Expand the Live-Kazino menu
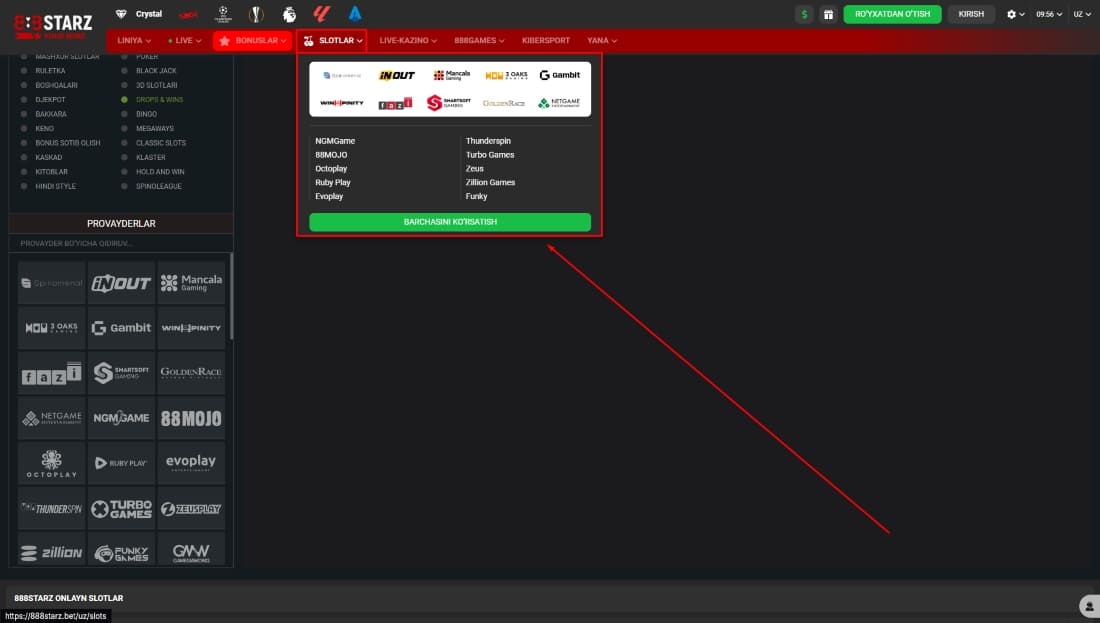 [408, 41]
